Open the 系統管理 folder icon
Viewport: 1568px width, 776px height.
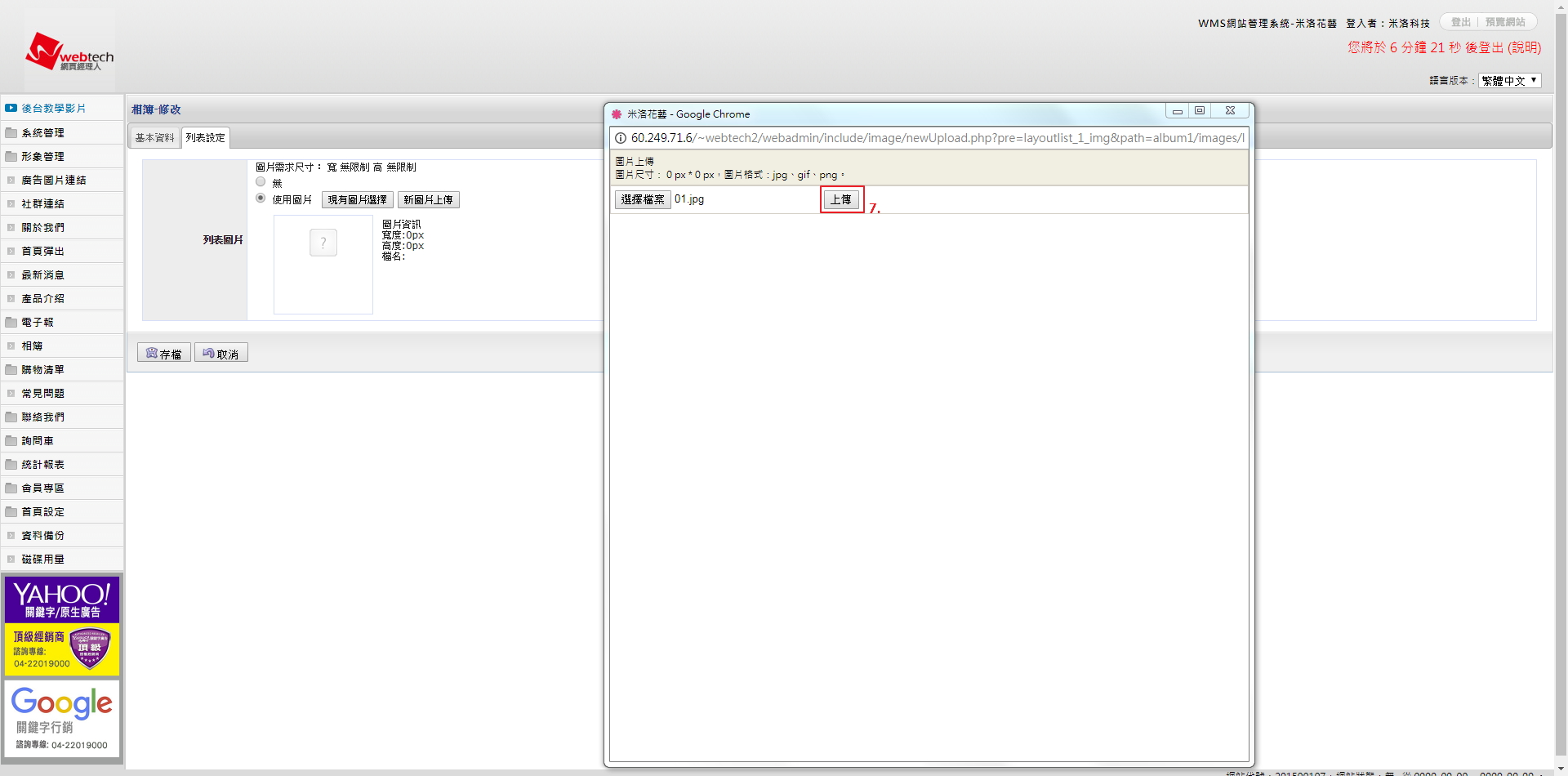click(x=11, y=132)
